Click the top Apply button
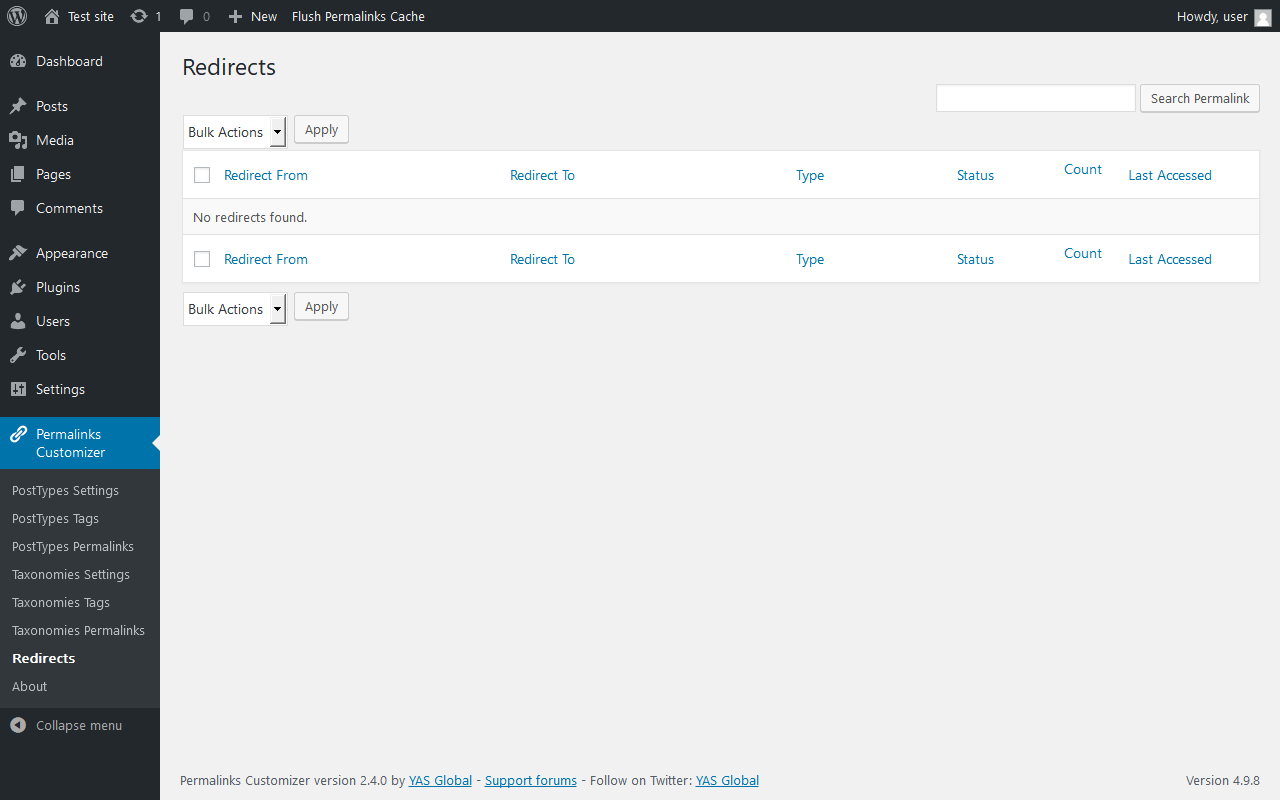Screen dimensions: 1280x800 coord(321,129)
